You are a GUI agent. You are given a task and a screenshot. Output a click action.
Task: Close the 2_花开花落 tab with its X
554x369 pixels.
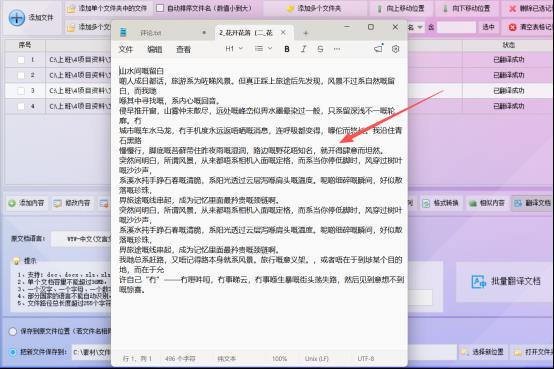(283, 33)
